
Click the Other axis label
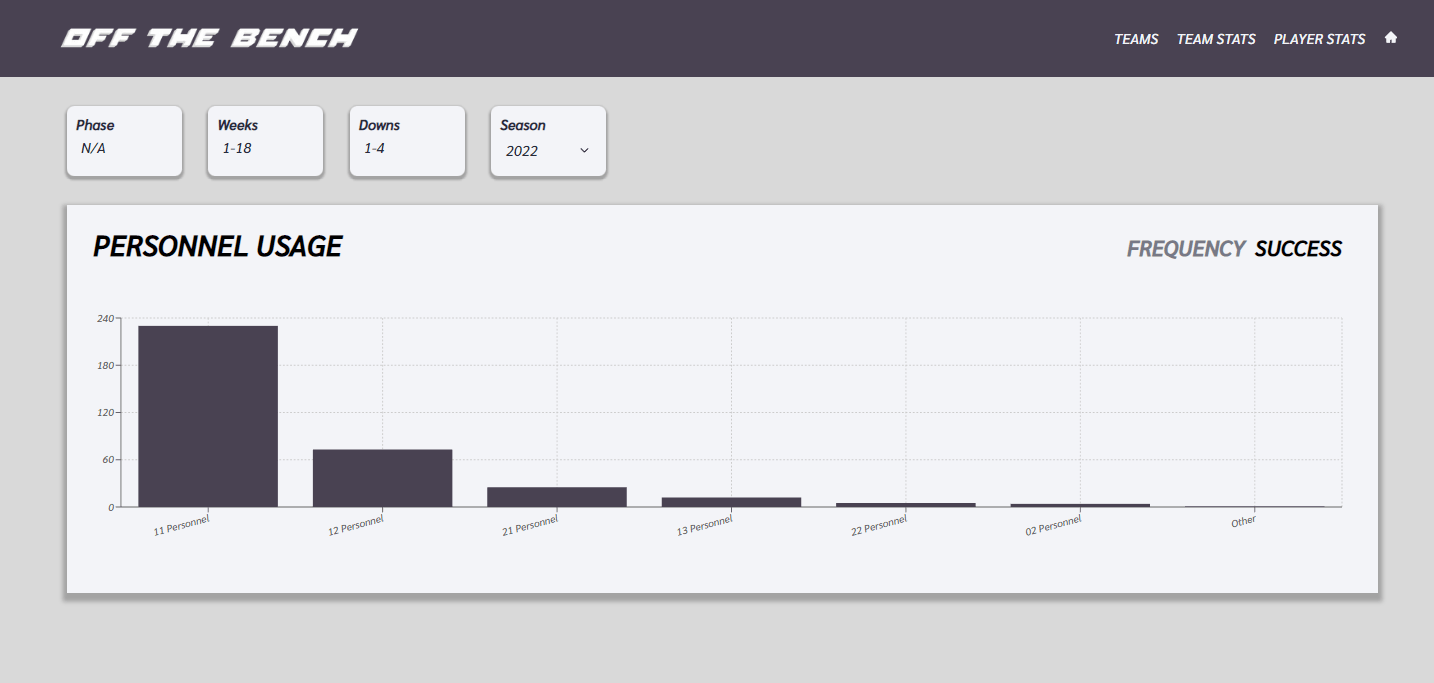(x=1243, y=521)
